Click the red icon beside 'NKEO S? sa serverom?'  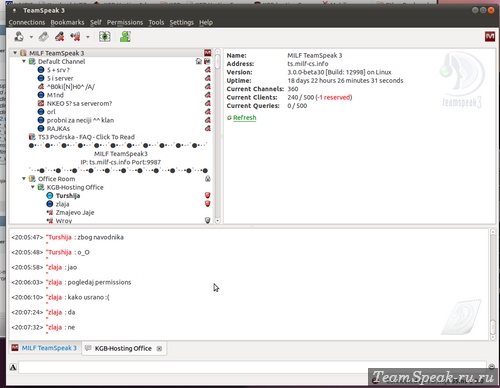[41, 103]
